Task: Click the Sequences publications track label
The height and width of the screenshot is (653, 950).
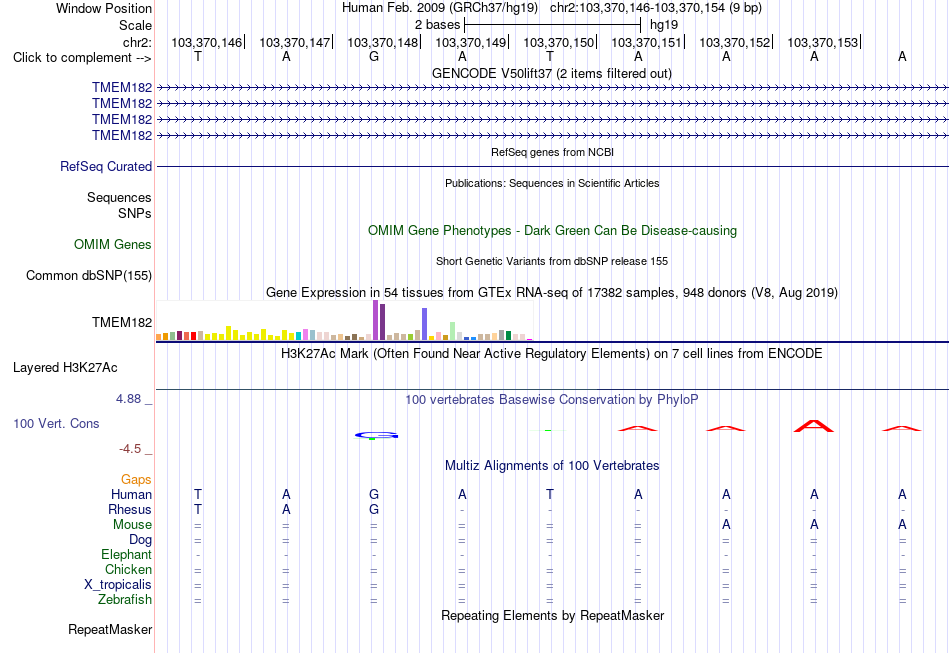Action: [x=119, y=197]
